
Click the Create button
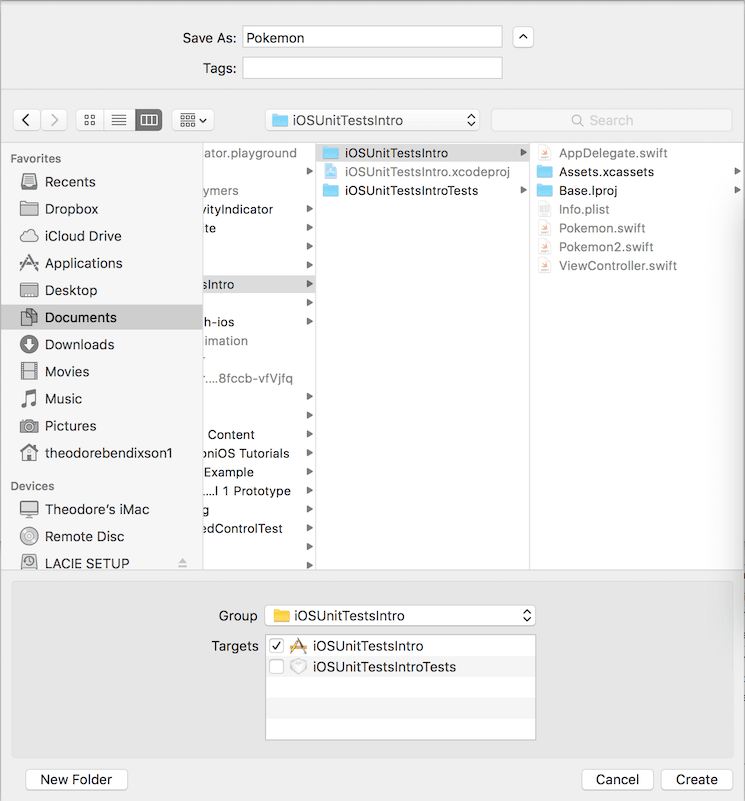[696, 780]
